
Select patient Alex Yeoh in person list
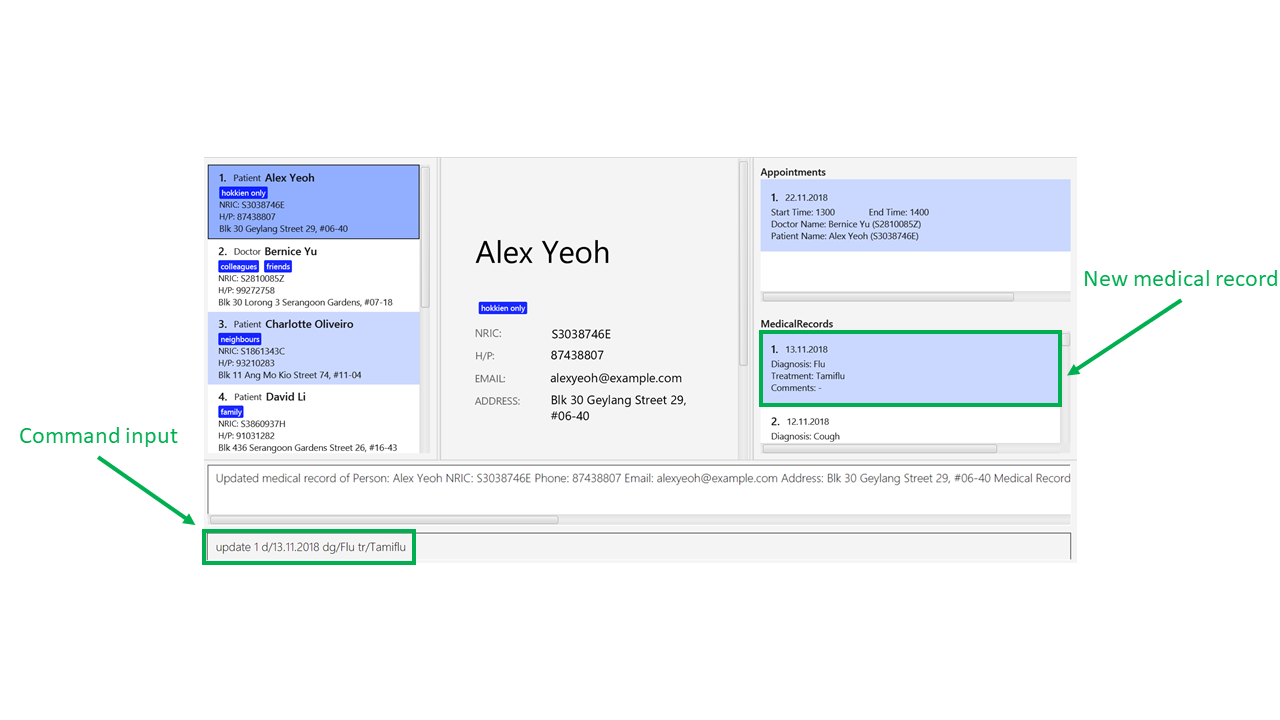click(313, 202)
